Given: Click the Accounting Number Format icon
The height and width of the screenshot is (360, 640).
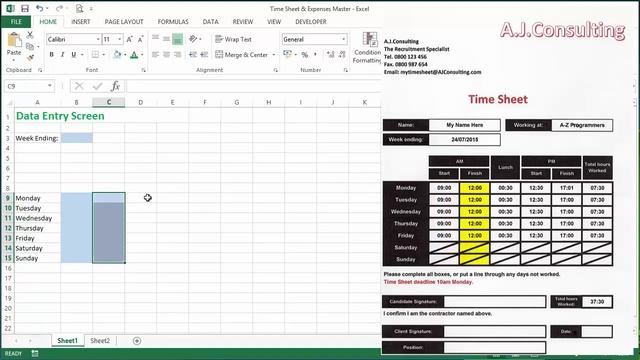Looking at the screenshot, I should tap(287, 54).
